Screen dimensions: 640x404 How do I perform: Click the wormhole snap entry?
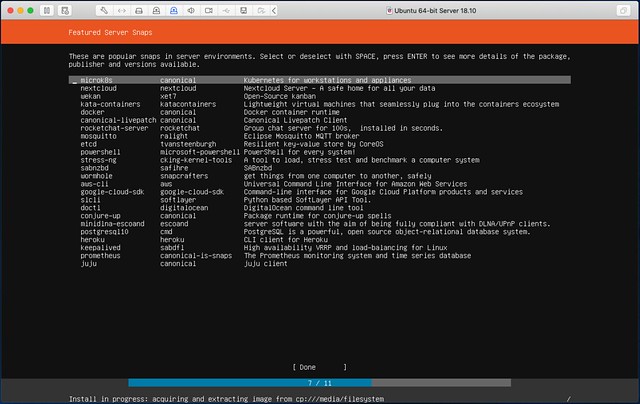coord(320,176)
